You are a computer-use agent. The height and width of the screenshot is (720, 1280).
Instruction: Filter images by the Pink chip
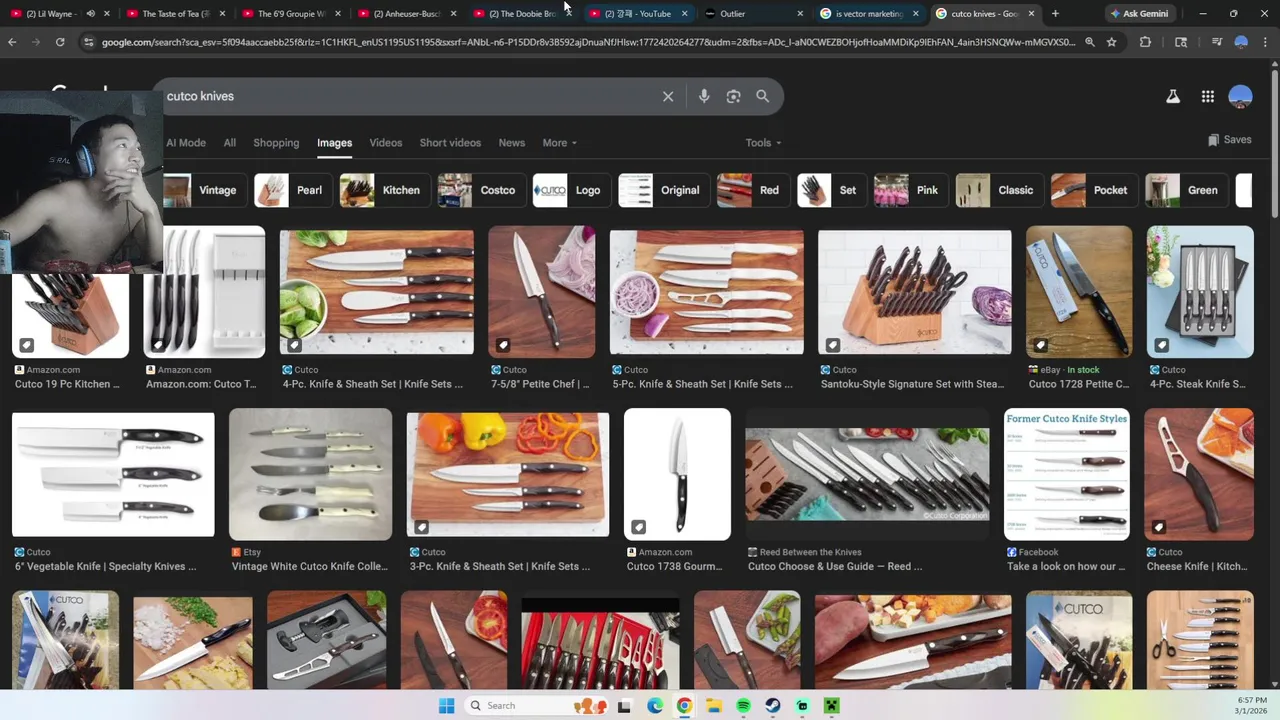pyautogui.click(x=910, y=190)
